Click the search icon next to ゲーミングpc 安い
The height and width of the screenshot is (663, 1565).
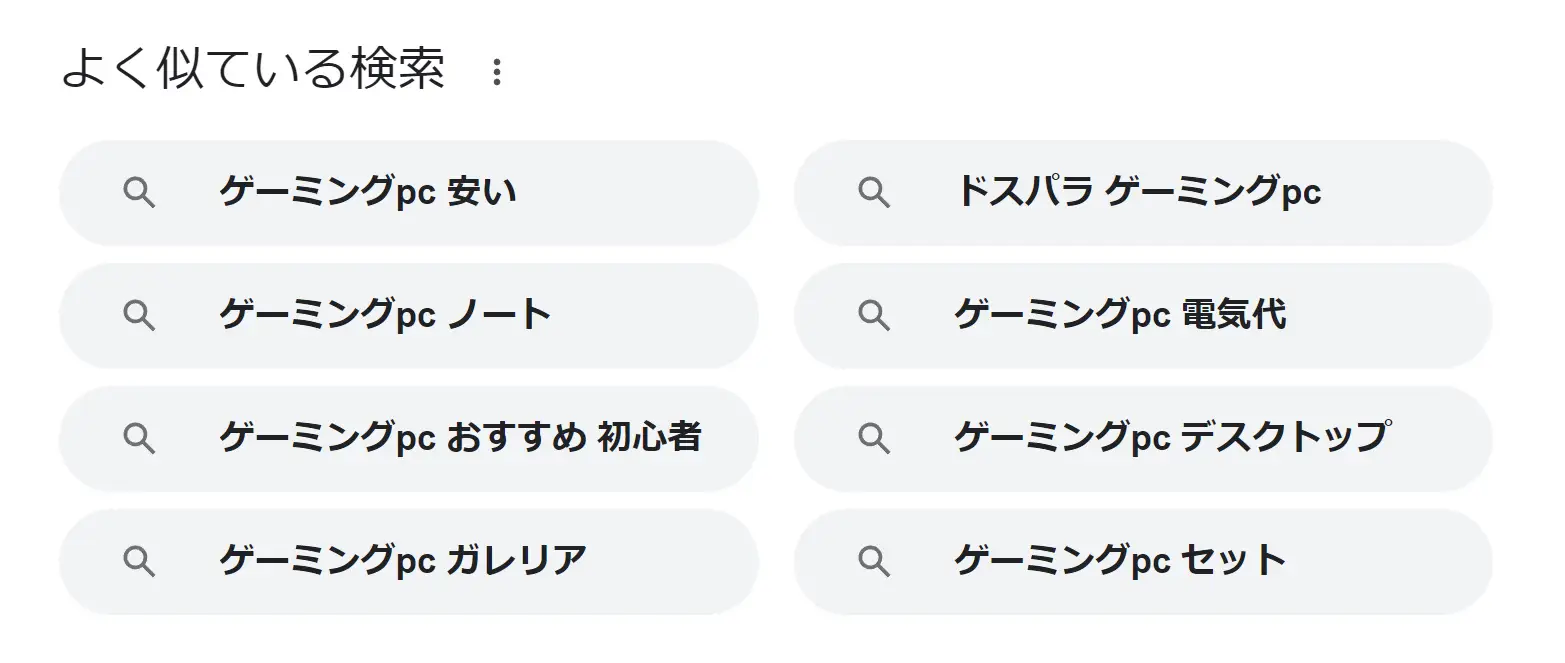139,192
